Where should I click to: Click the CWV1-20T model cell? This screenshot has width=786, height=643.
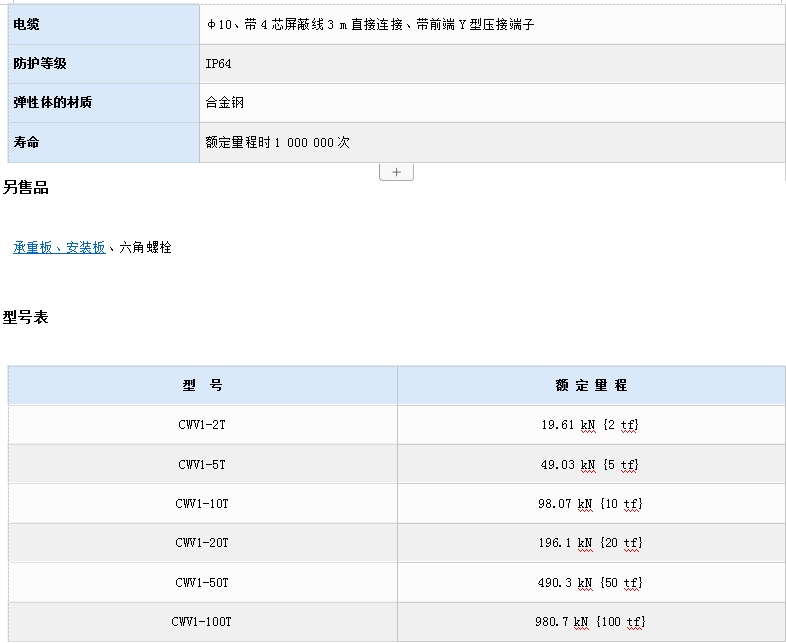coord(203,543)
